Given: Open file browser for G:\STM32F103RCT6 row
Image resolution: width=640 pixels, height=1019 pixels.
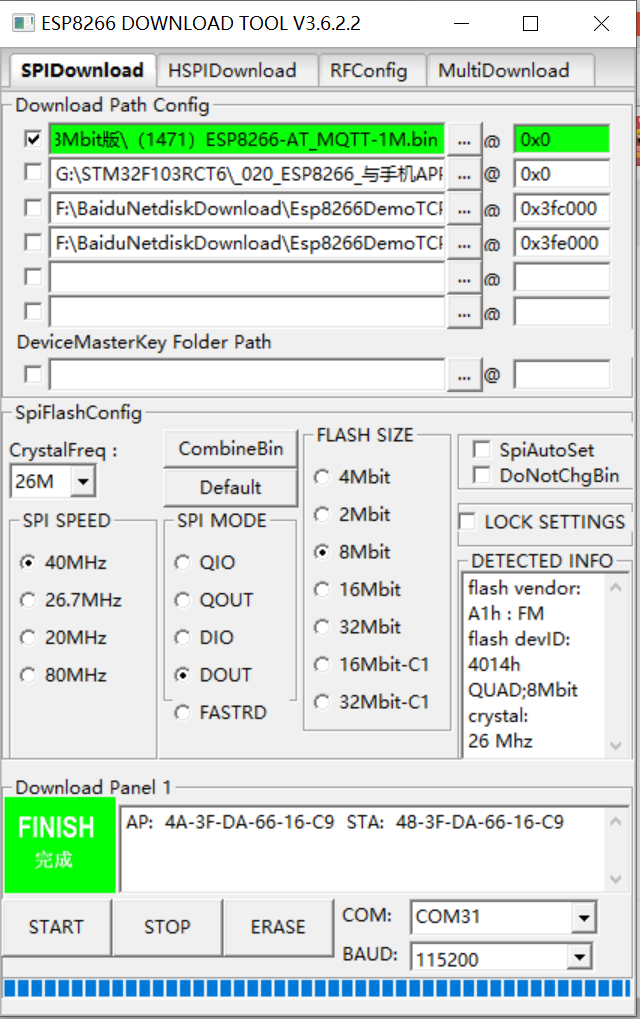Looking at the screenshot, I should coord(464,174).
